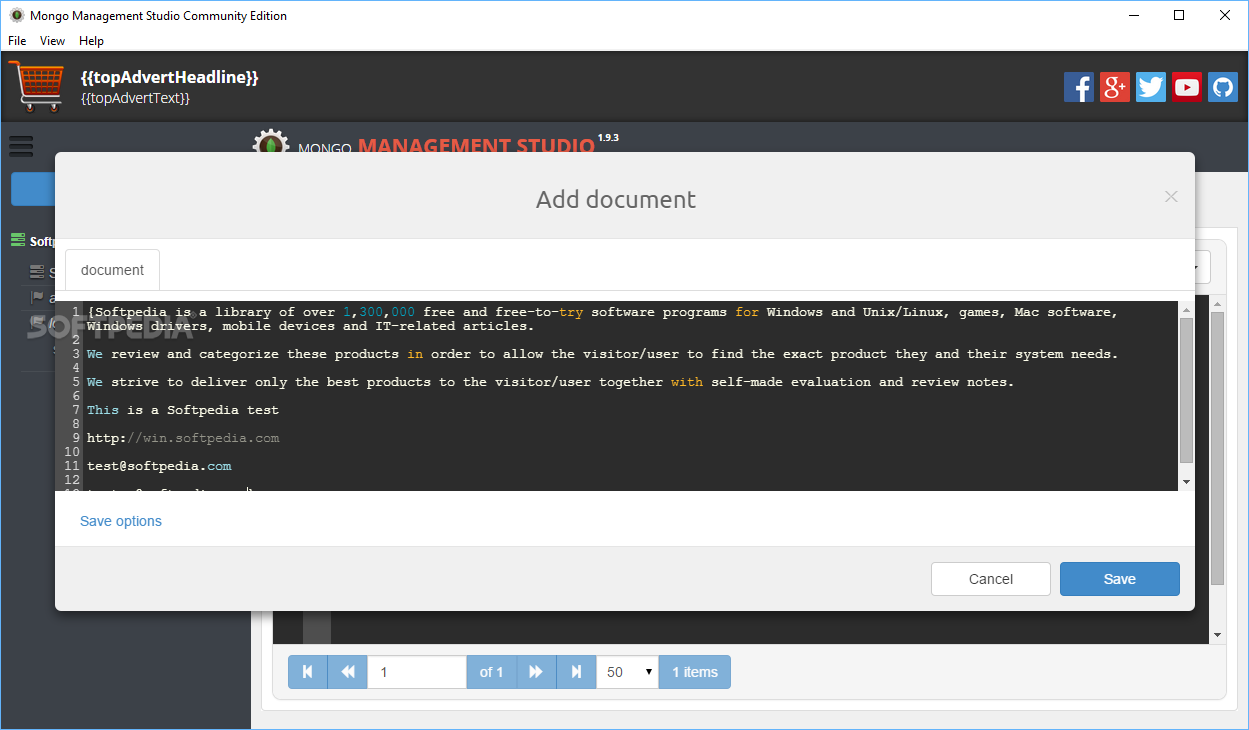The image size is (1249, 730).
Task: Go to last page in pager
Action: [576, 672]
